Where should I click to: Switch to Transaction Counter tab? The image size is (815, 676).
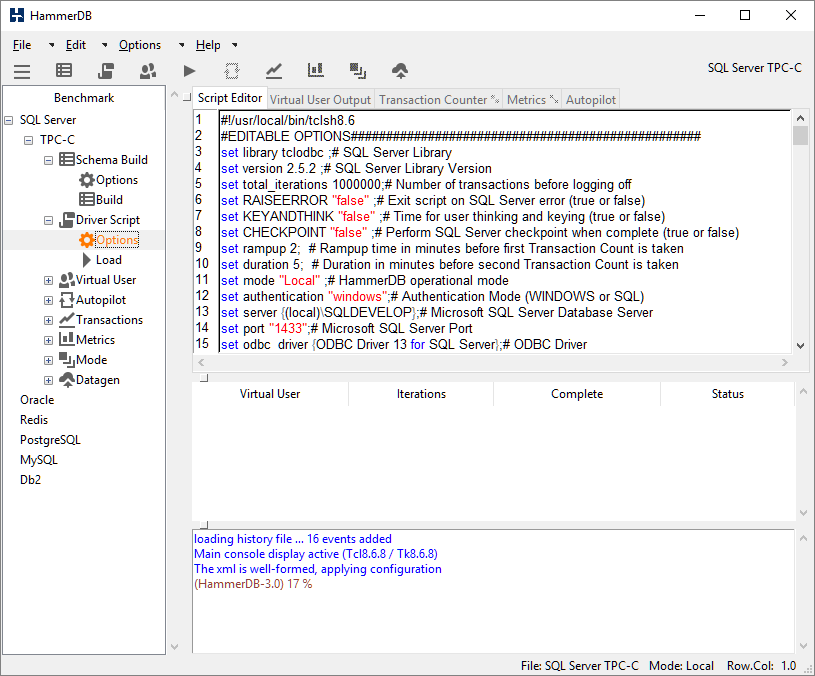439,100
